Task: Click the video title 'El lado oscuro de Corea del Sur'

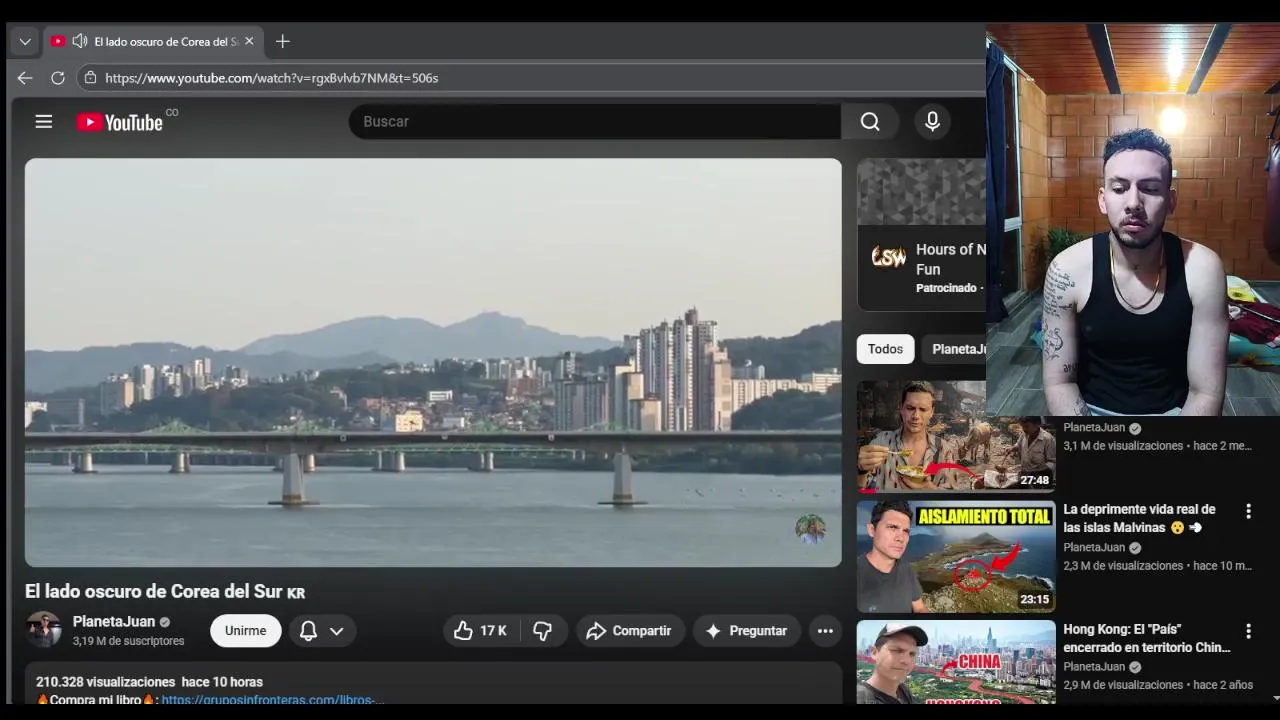Action: [165, 592]
